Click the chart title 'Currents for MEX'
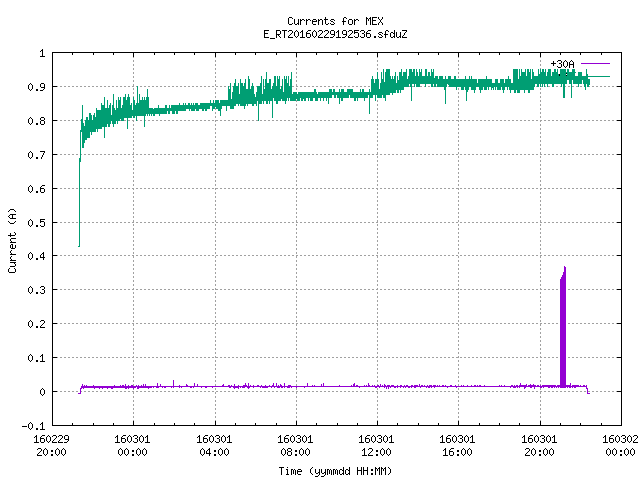The width and height of the screenshot is (640, 480). 335,21
